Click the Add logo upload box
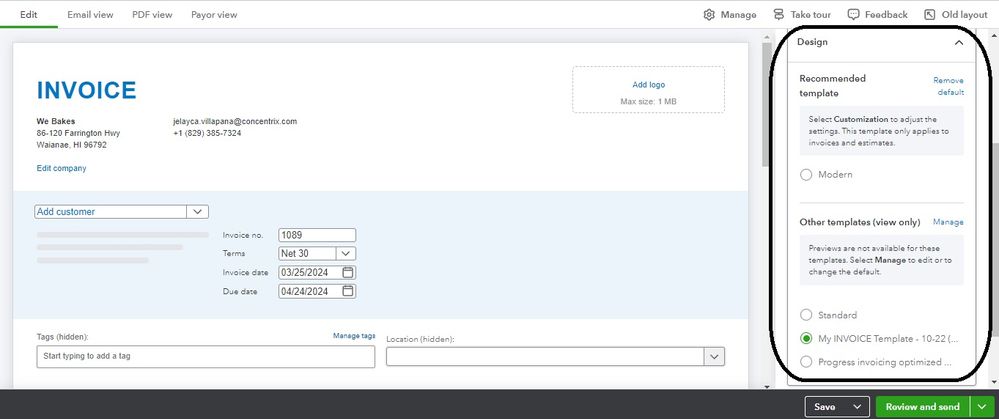999x419 pixels. [649, 90]
